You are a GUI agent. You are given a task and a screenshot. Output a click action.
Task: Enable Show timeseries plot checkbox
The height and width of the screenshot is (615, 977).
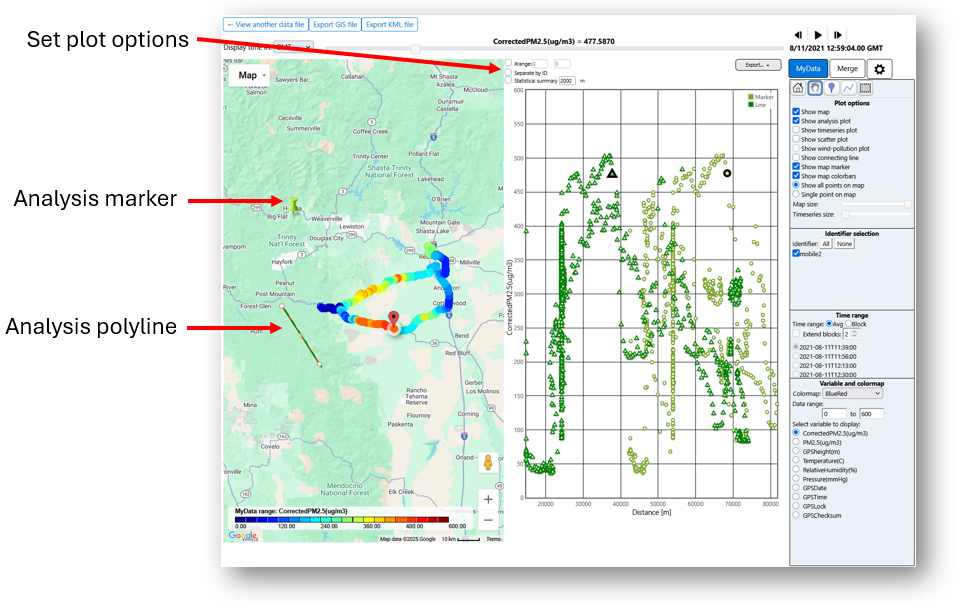point(796,130)
